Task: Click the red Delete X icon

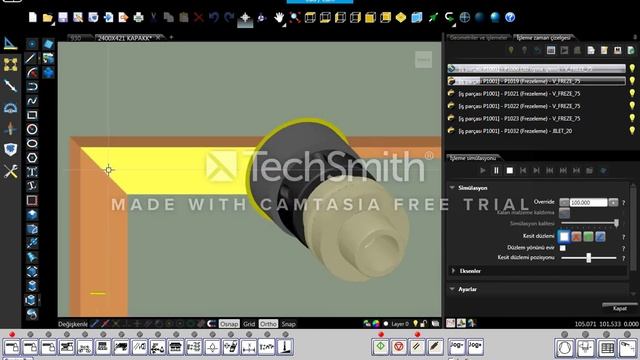Action: click(199, 17)
